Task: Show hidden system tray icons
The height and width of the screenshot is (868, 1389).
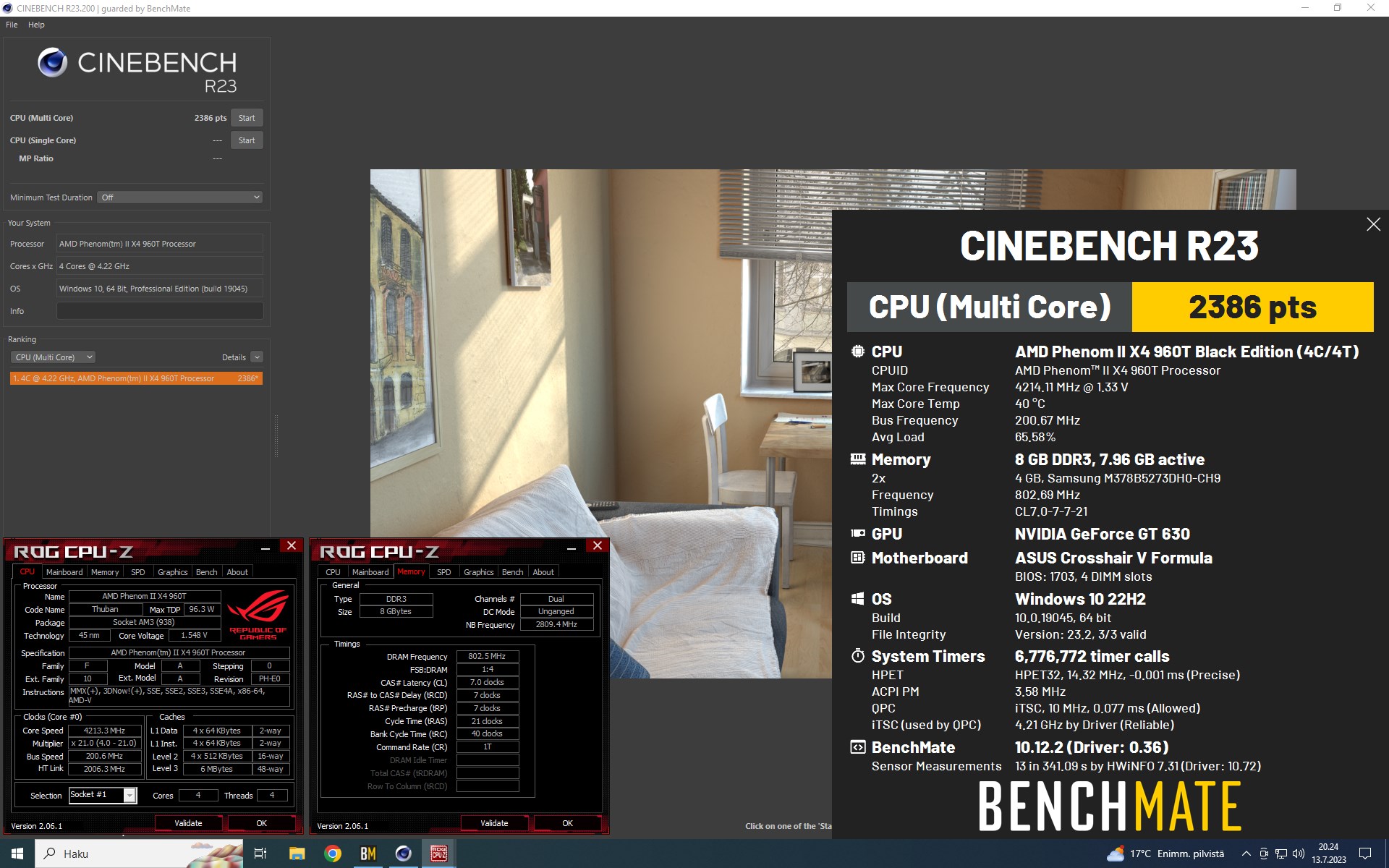Action: click(1246, 854)
